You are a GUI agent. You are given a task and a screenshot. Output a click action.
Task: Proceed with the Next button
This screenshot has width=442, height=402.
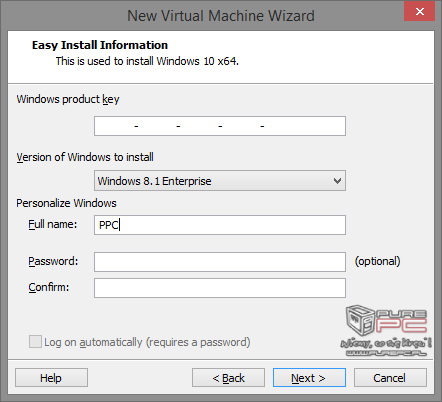(x=309, y=378)
